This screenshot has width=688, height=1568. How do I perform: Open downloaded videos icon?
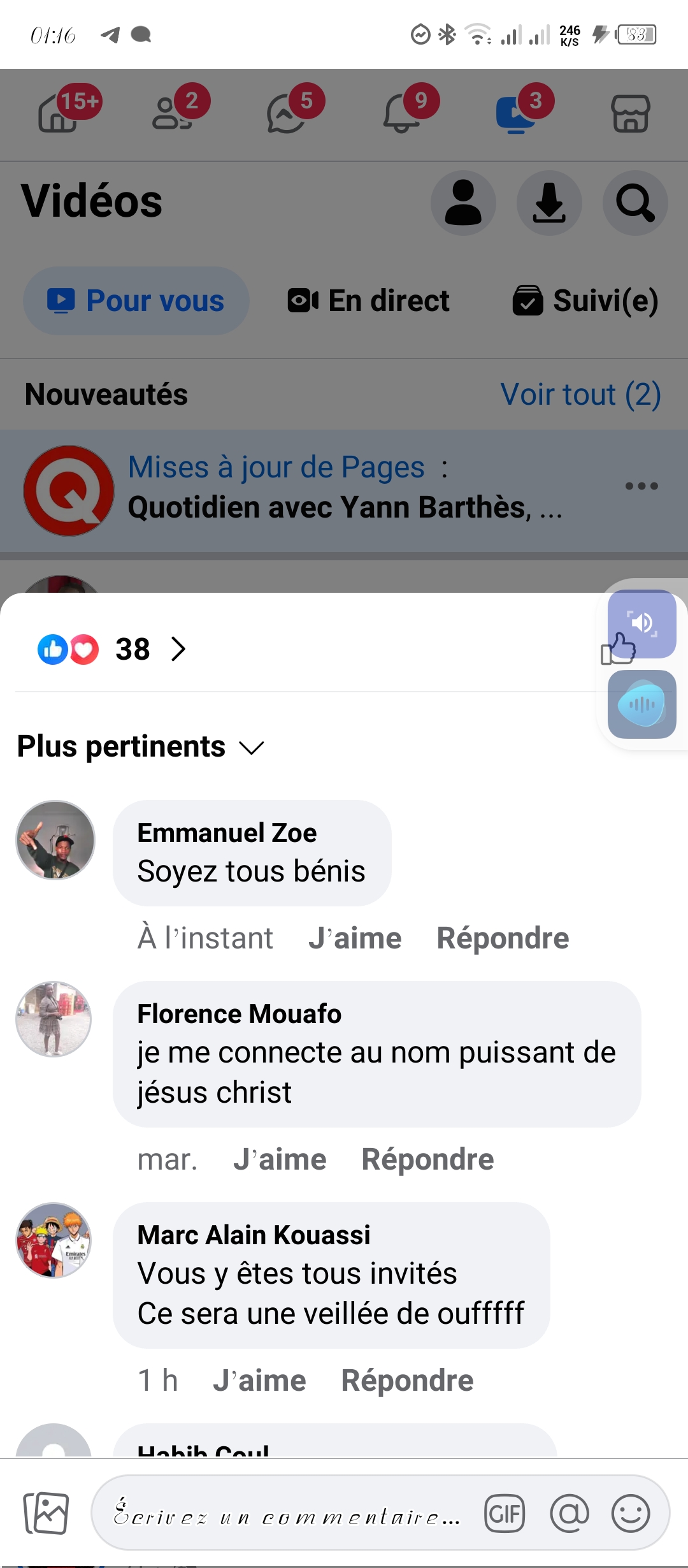coord(548,203)
